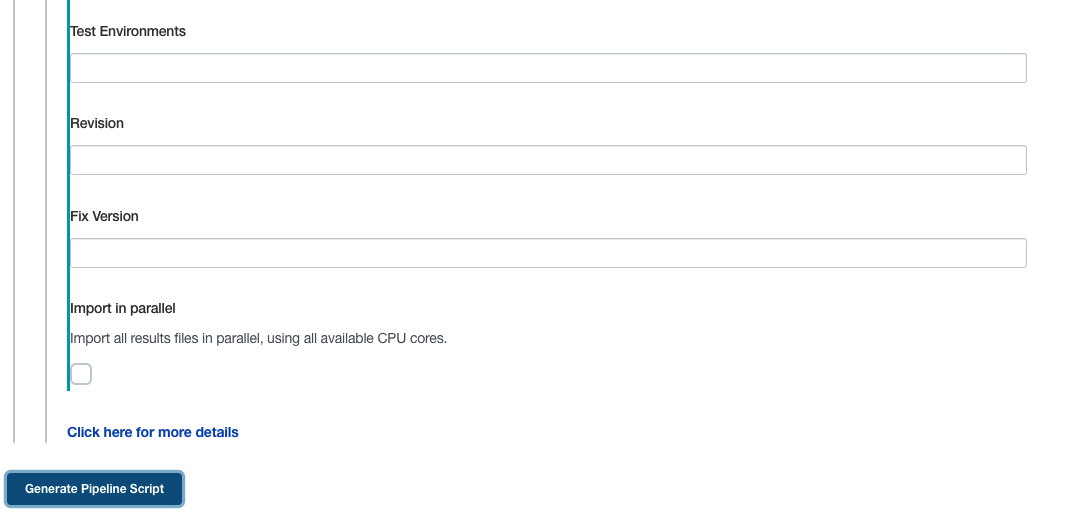1069x515 pixels.
Task: Focus the Fix Version text field
Action: pyautogui.click(x=548, y=253)
